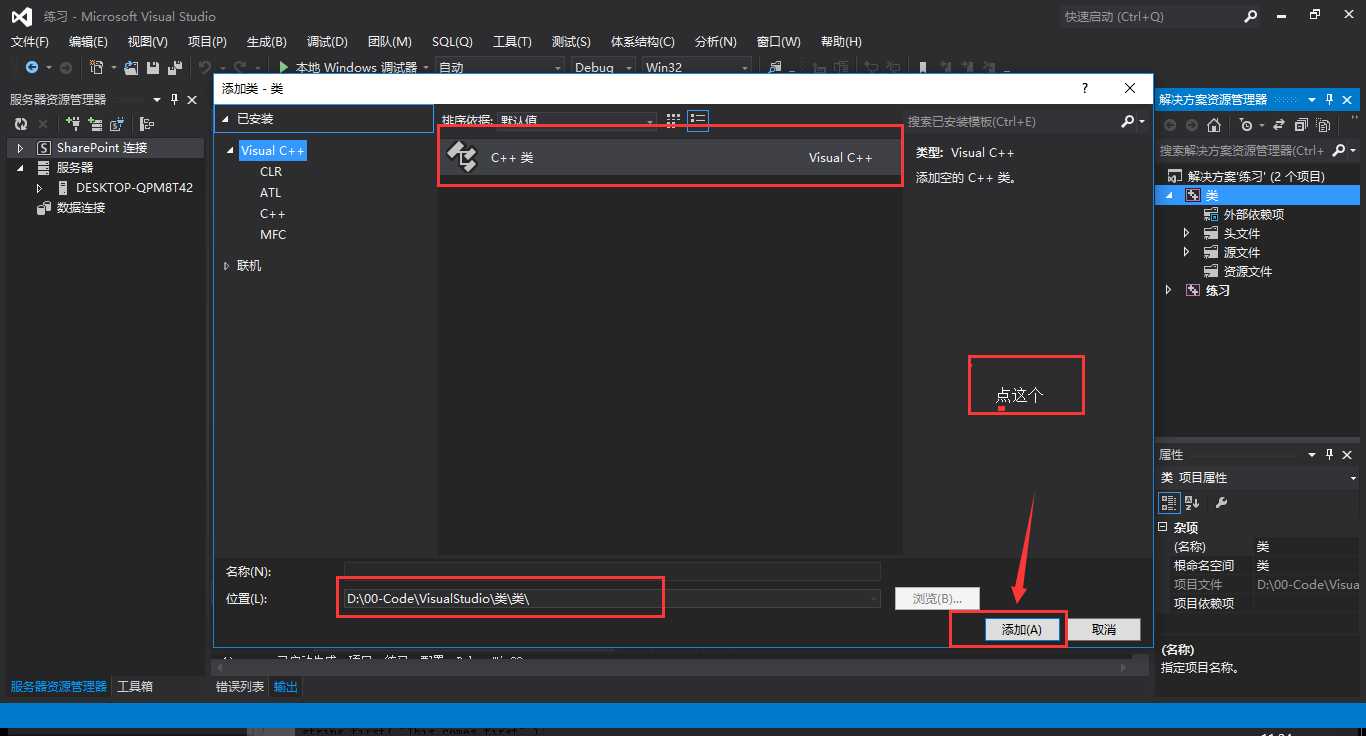Screen dimensions: 1366x736
Task: Close the 服务器资源管理器 panel
Action: click(x=192, y=99)
